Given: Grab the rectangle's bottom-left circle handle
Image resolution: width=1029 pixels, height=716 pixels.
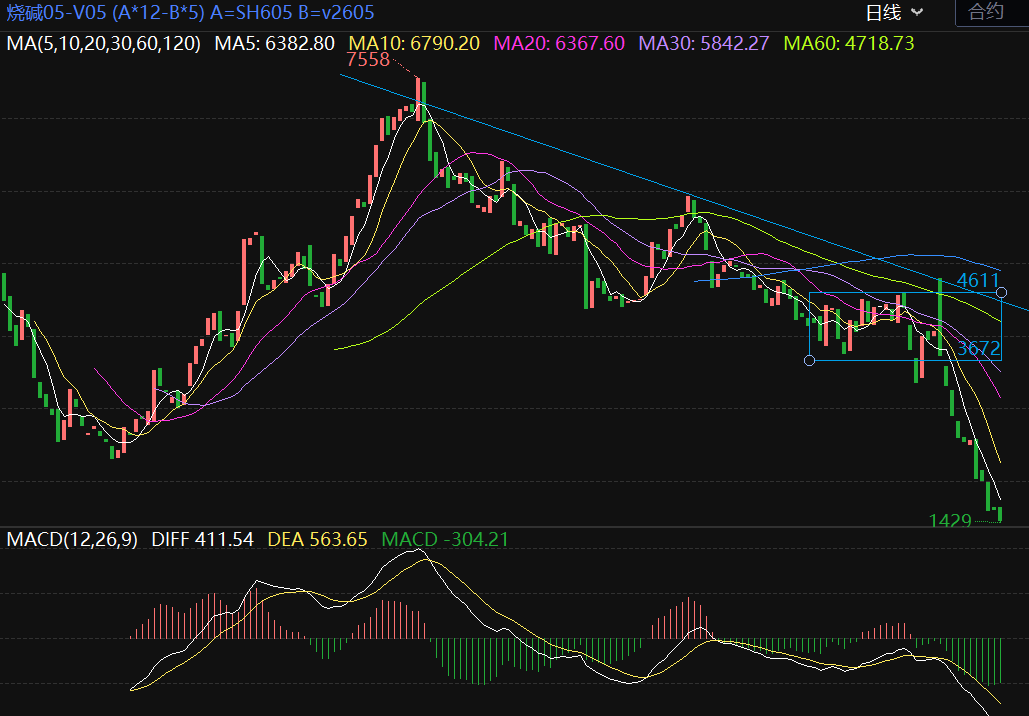Looking at the screenshot, I should pos(809,360).
